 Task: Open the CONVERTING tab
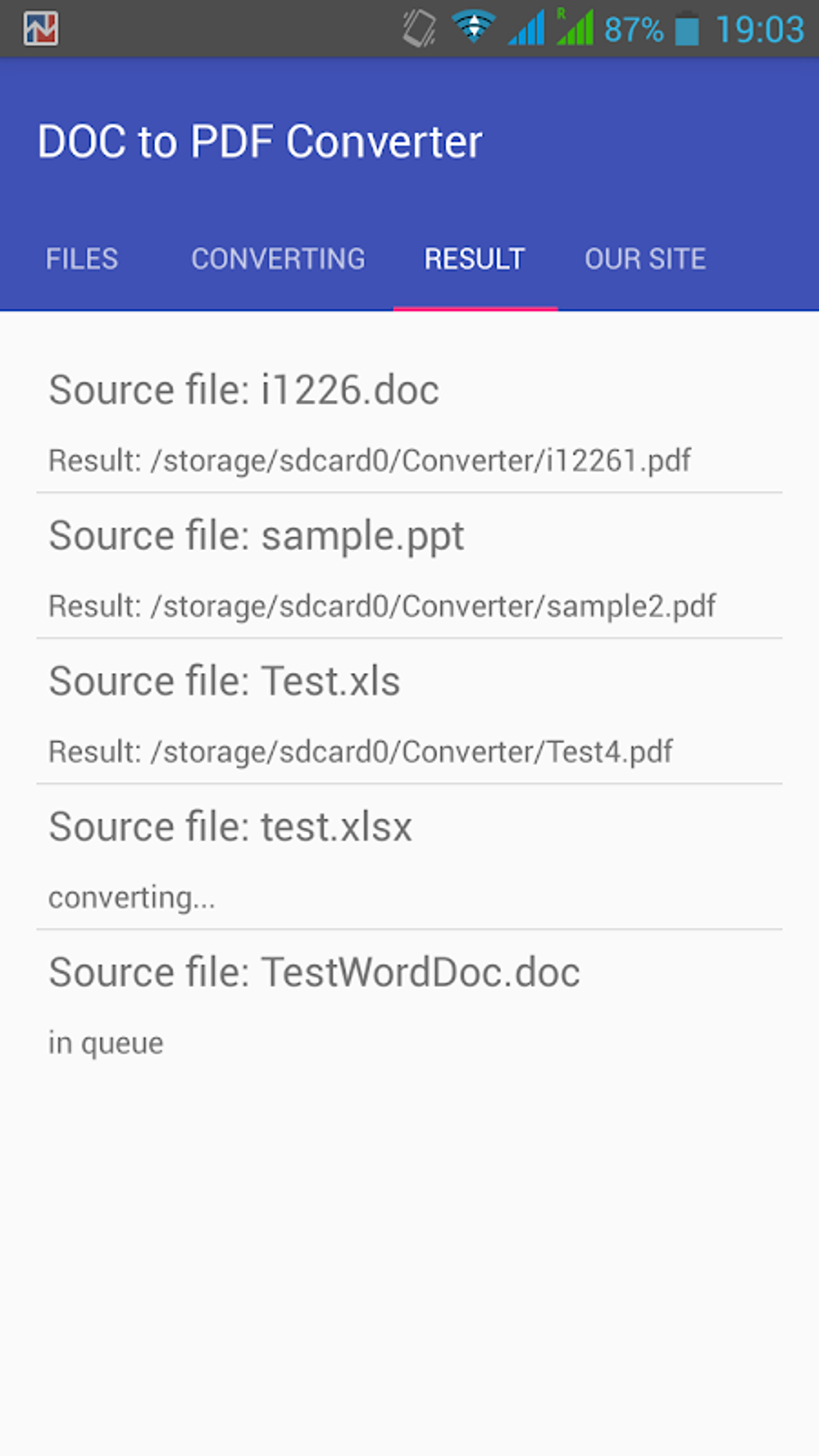coord(278,259)
